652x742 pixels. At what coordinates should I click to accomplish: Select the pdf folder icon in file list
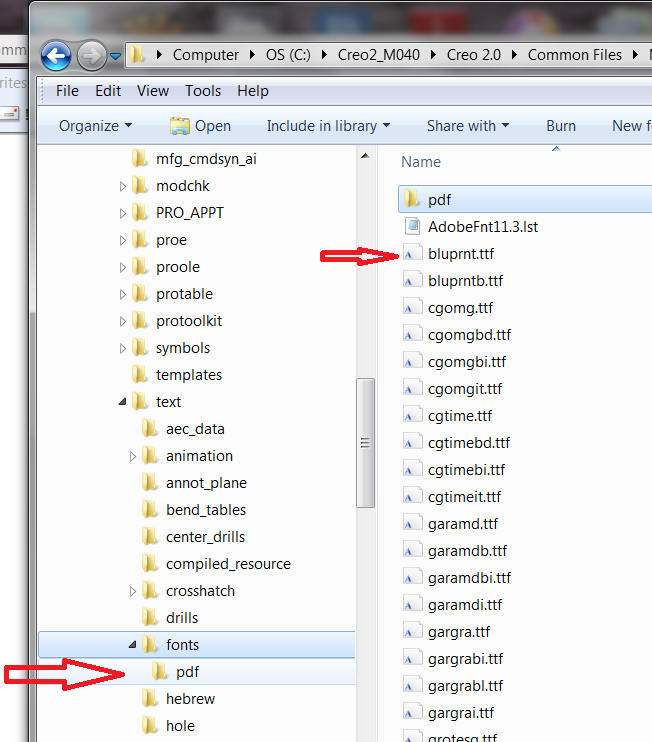coord(412,199)
